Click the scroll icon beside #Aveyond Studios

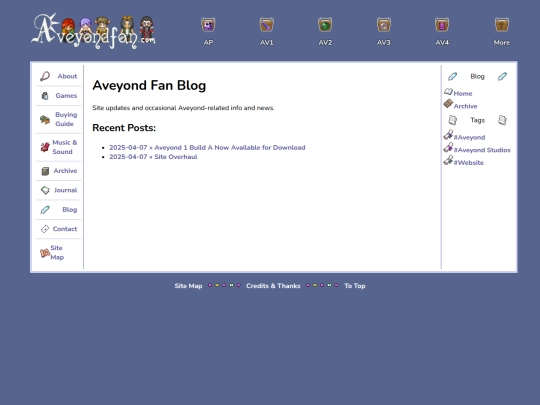click(448, 147)
